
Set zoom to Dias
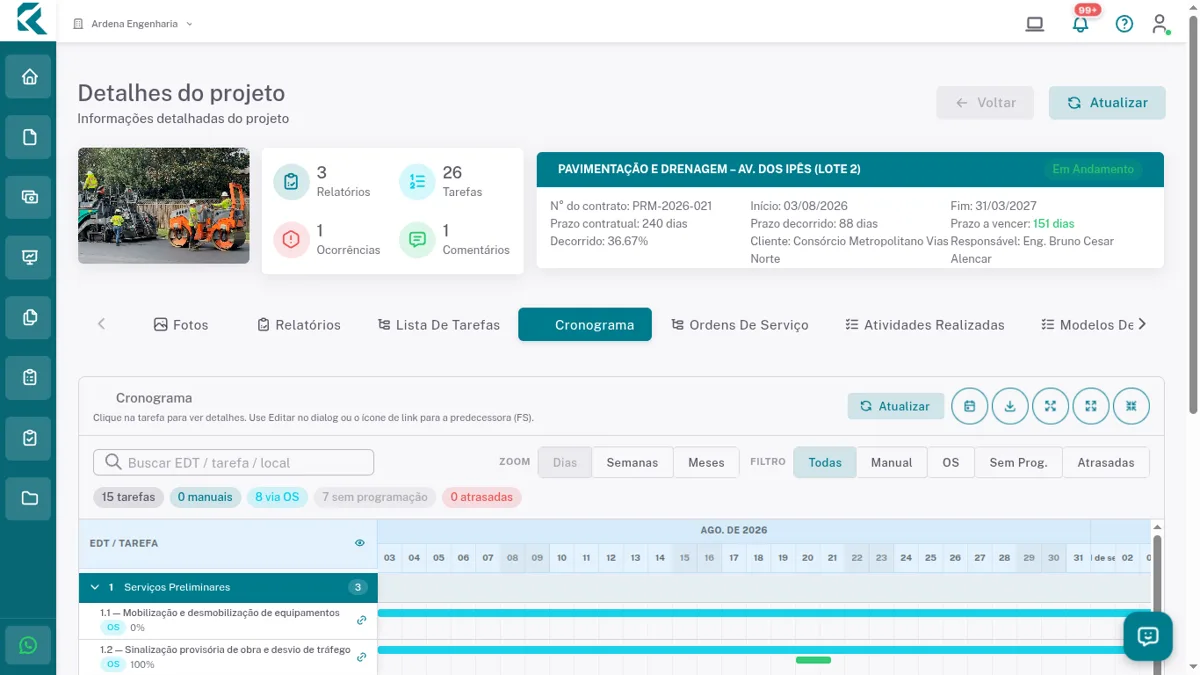click(565, 462)
